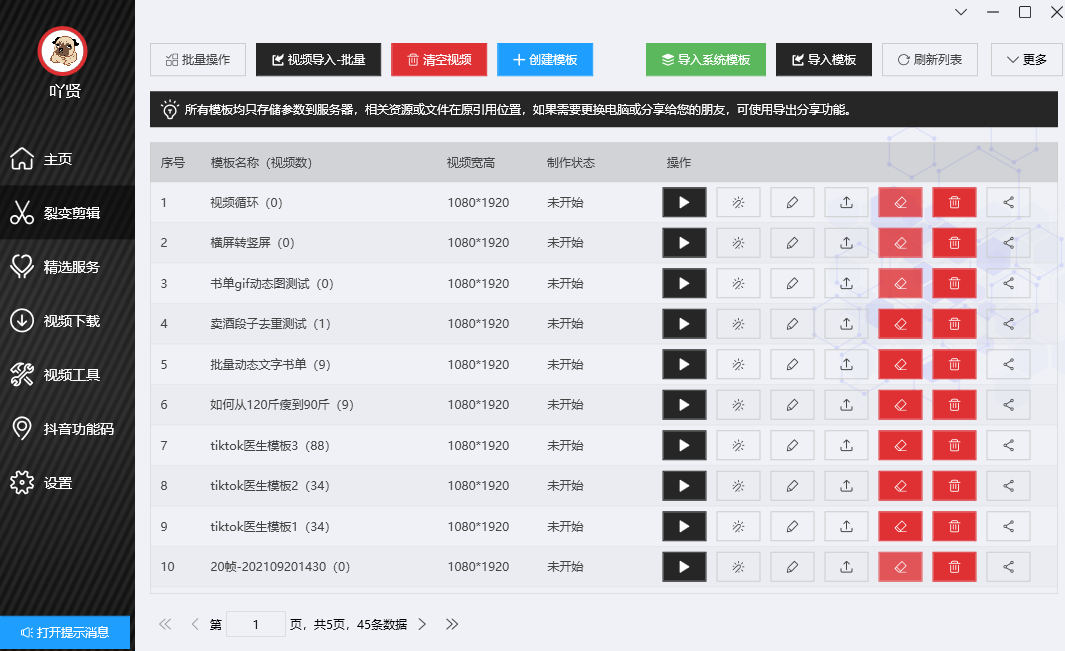The image size is (1065, 651).
Task: Click upload icon for 批量动态文字书单 row
Action: 846,364
